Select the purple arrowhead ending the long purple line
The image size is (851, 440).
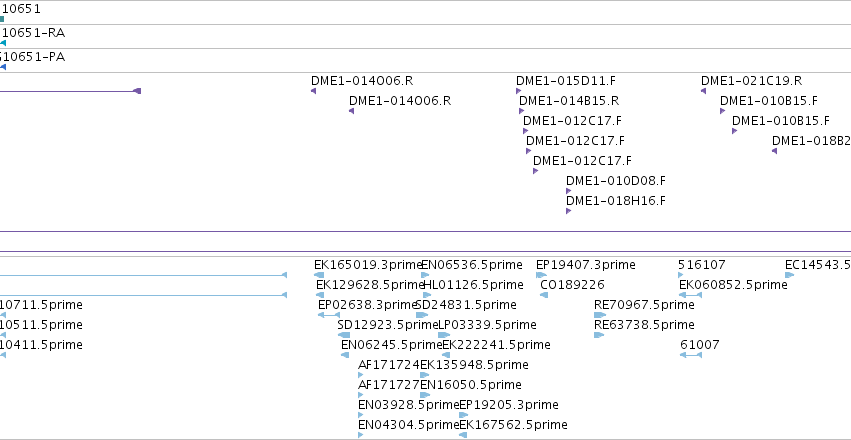click(137, 91)
